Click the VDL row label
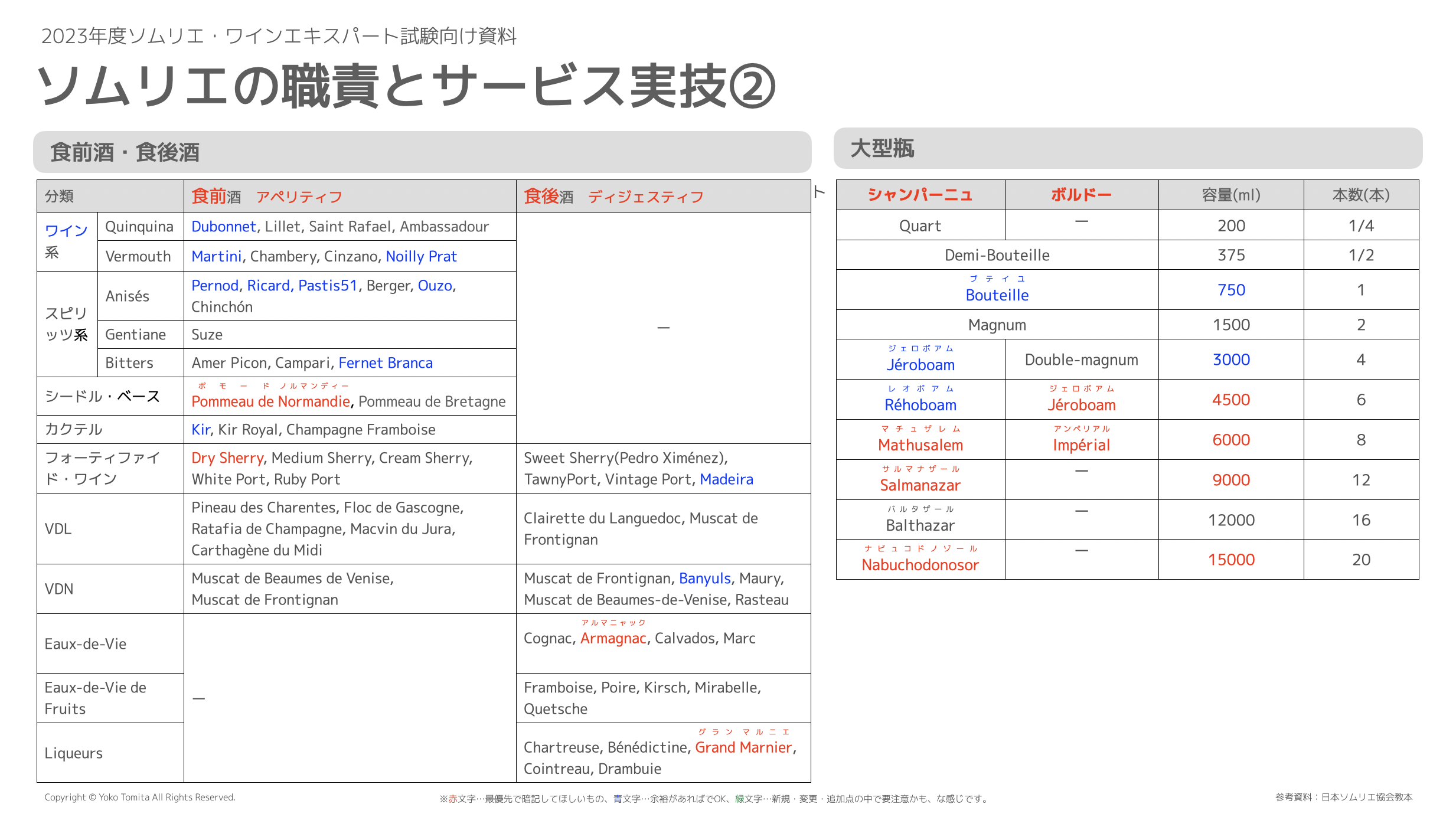Viewport: 1456px width, 817px height. pyautogui.click(x=110, y=528)
